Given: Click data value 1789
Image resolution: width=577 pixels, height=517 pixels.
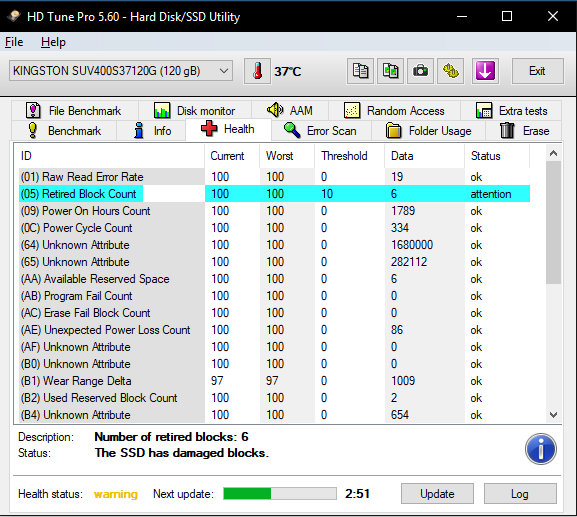Looking at the screenshot, I should (403, 211).
